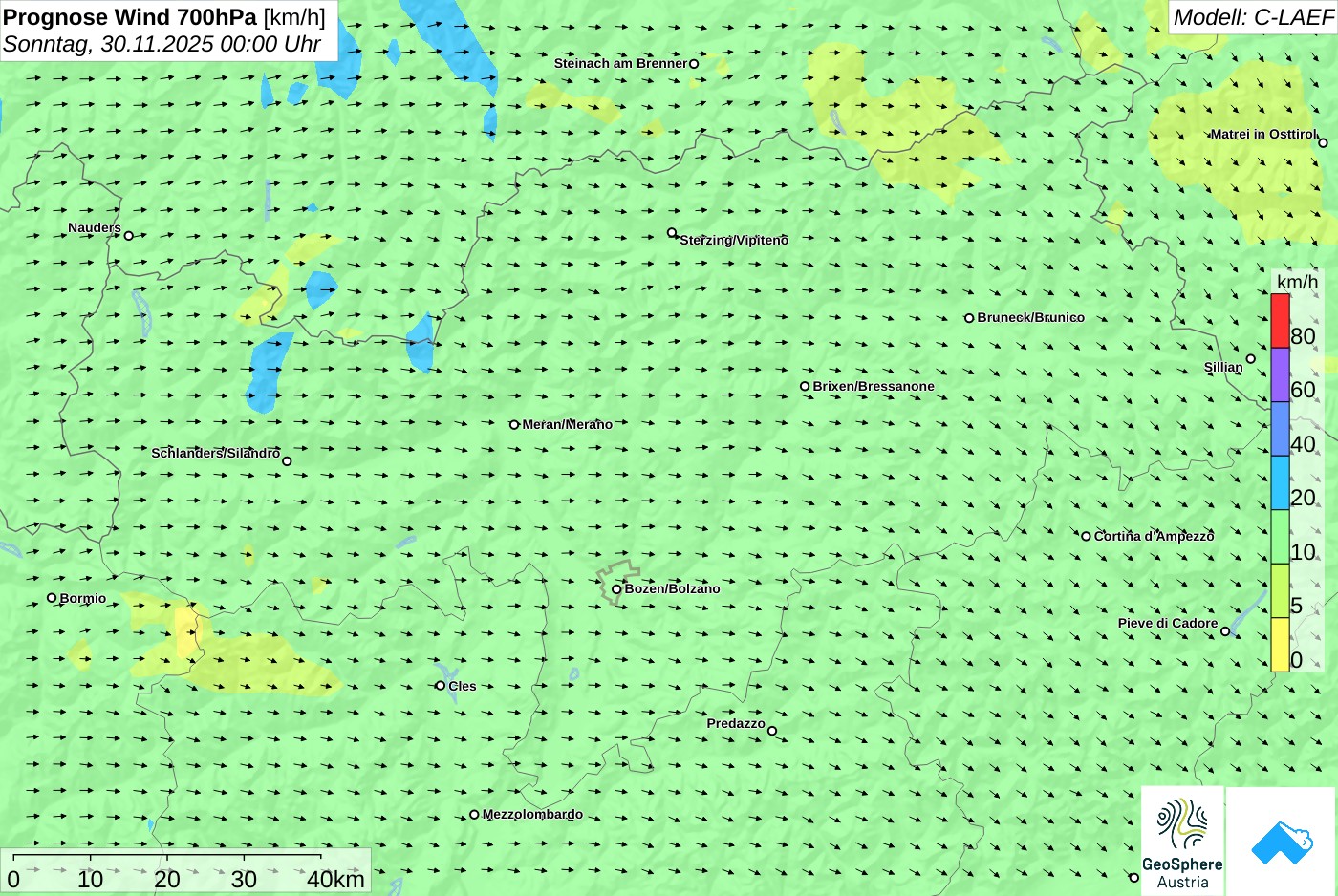Click the "Modell: C-LAEF" label
1338x896 pixels.
[x=1253, y=17]
